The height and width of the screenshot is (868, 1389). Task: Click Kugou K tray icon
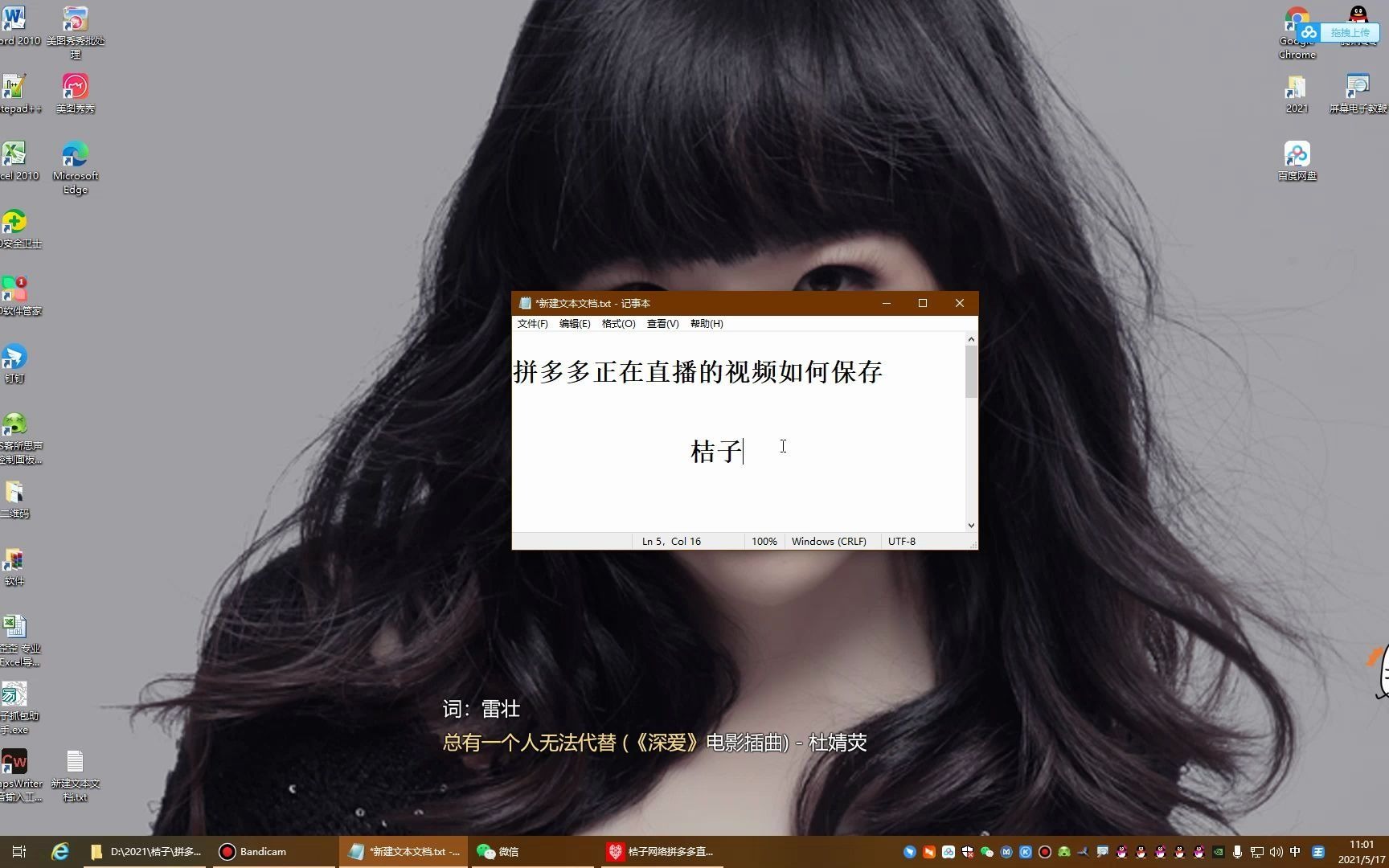click(x=1026, y=852)
